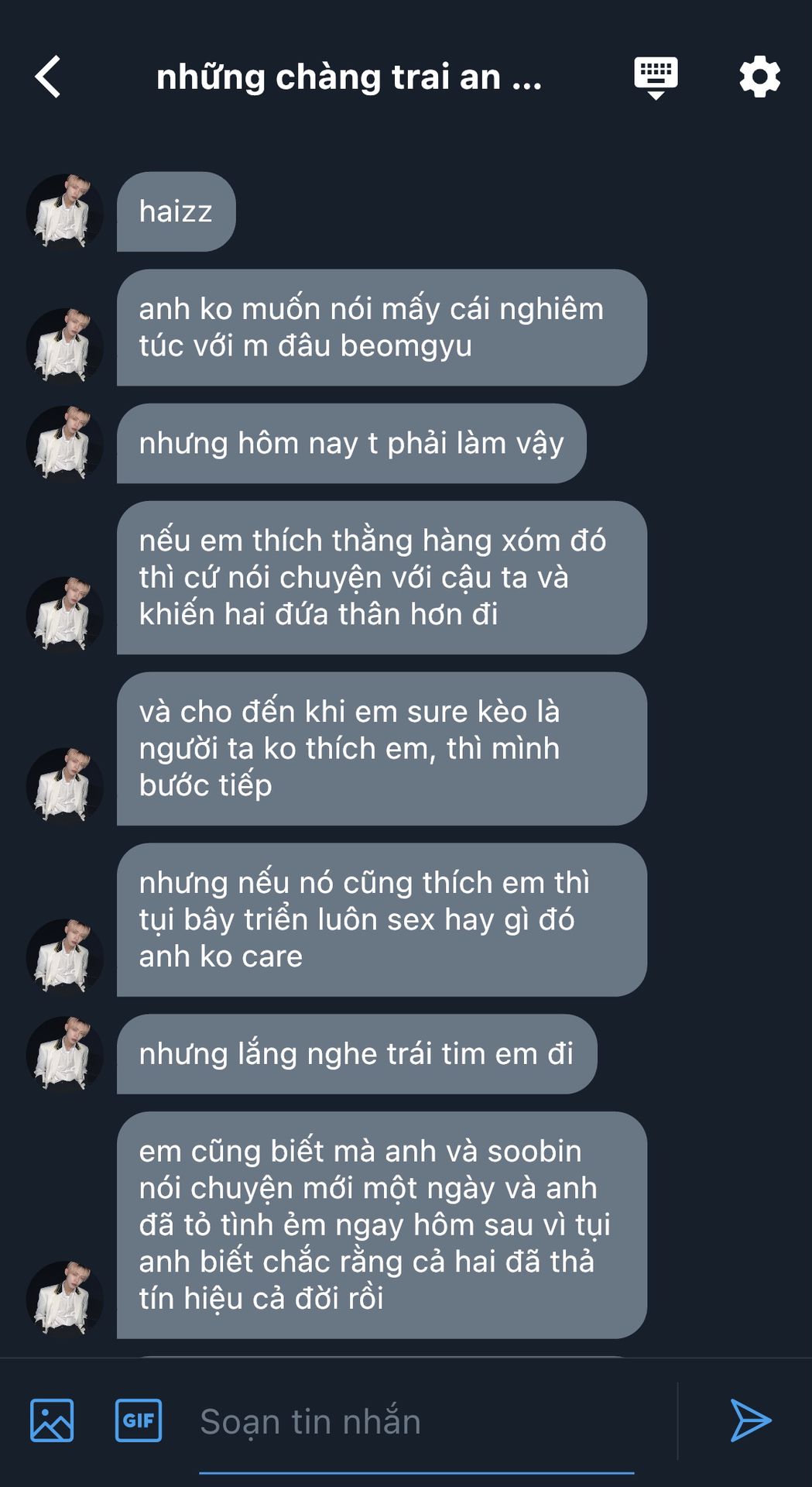The width and height of the screenshot is (812, 1487).
Task: Select message 'nhưng lắng nghe trái tim em đi'
Action: (x=357, y=1054)
